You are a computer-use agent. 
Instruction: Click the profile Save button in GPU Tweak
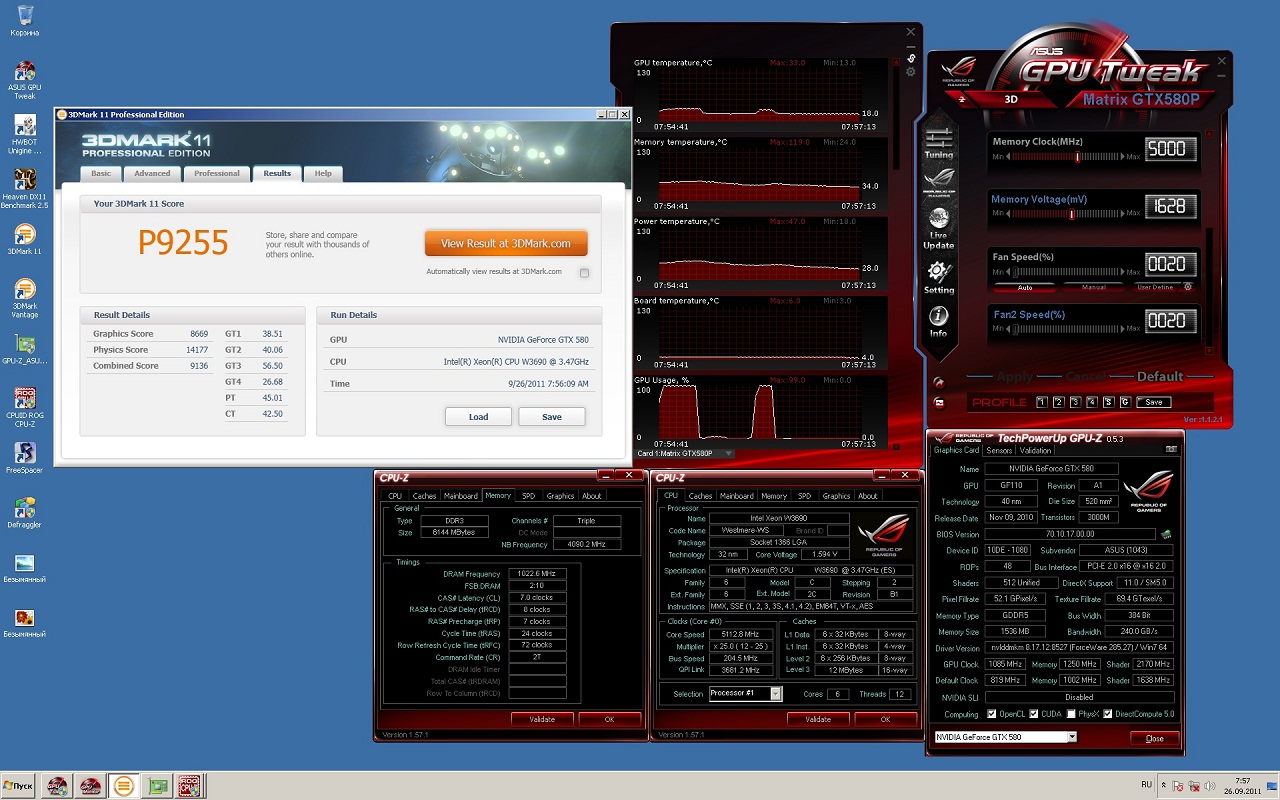pos(1154,402)
